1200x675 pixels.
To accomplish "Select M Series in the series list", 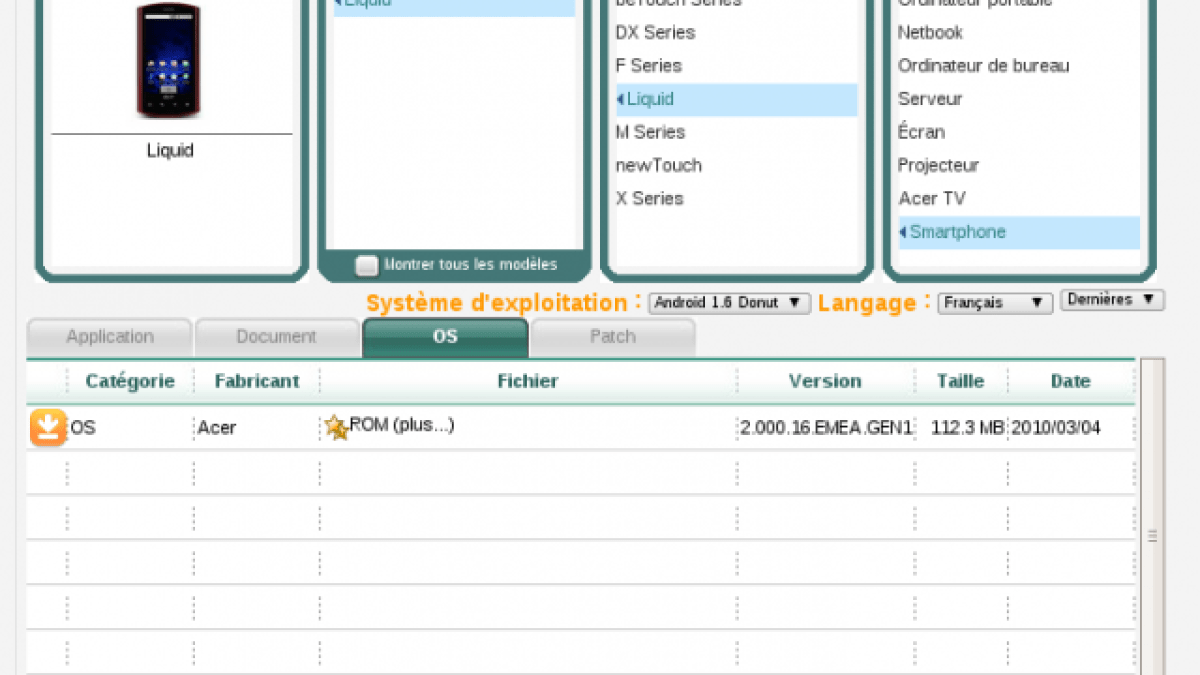I will (x=650, y=132).
